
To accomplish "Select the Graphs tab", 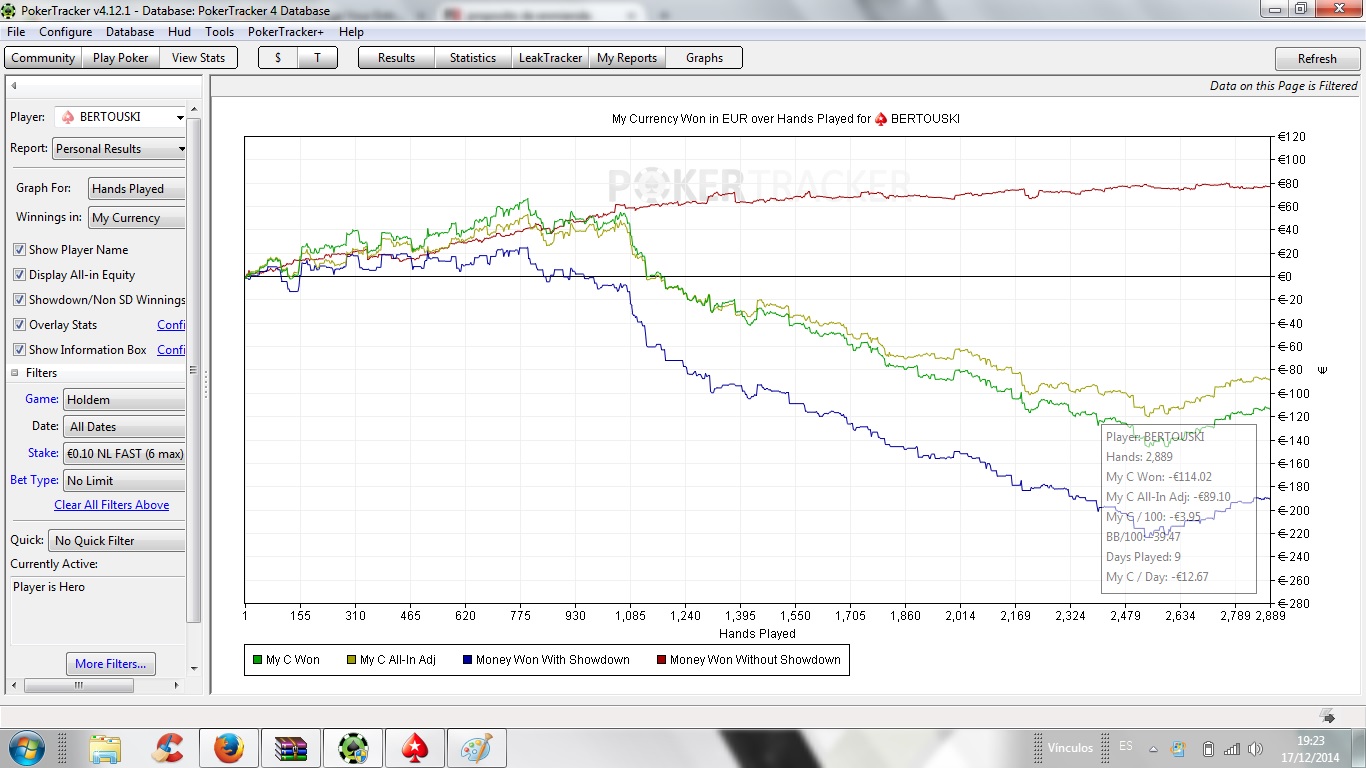I will (704, 58).
